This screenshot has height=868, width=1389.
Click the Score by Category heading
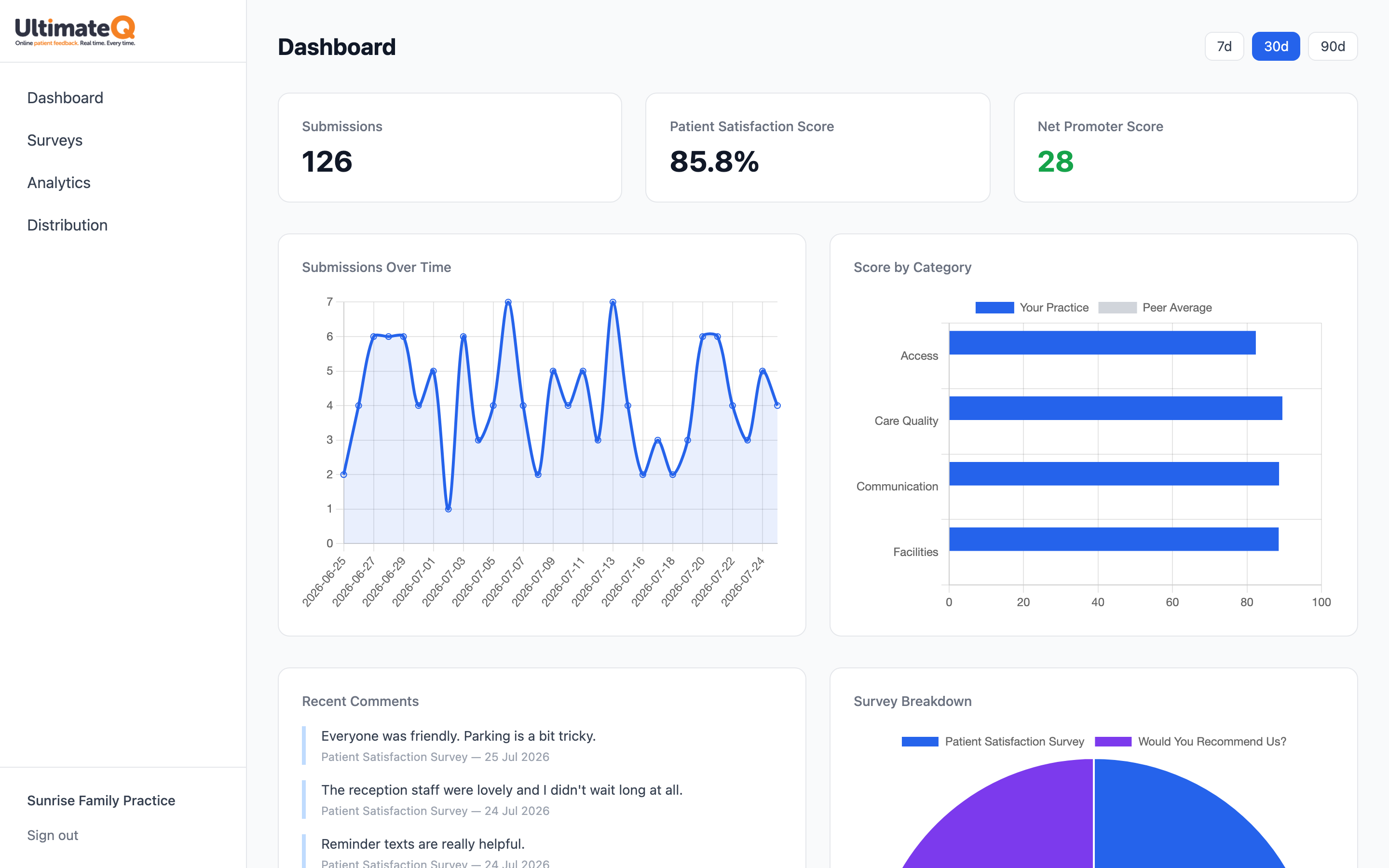pyautogui.click(x=912, y=268)
